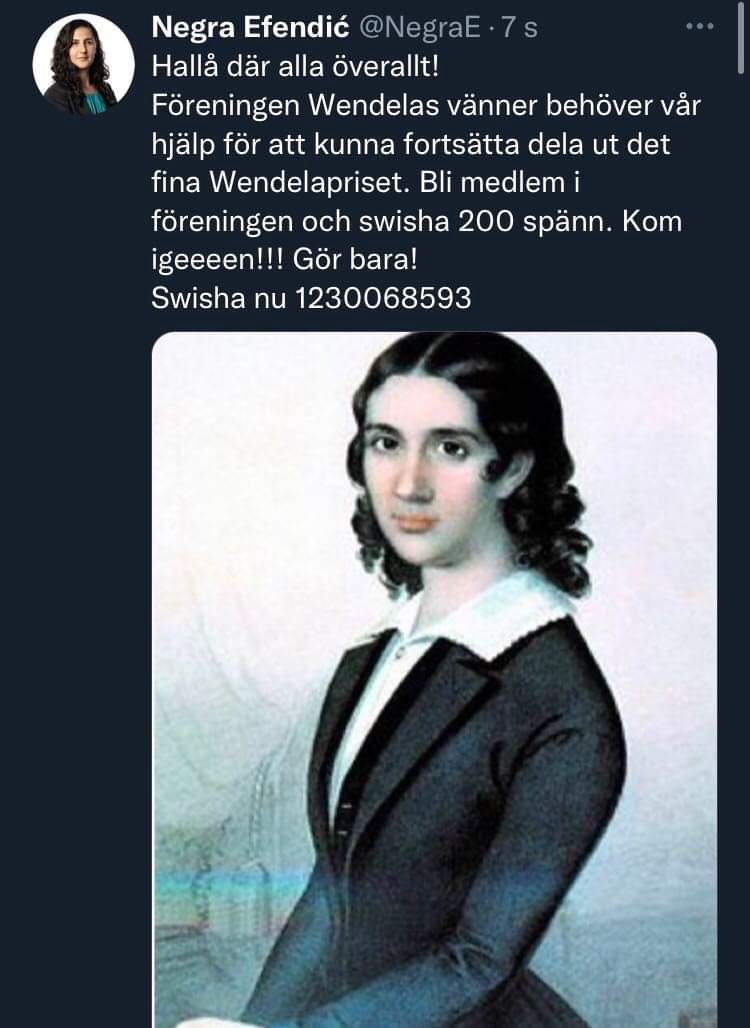This screenshot has height=1028, width=750.
Task: Open Negra Efendić's profile picture avatar
Action: (83, 65)
